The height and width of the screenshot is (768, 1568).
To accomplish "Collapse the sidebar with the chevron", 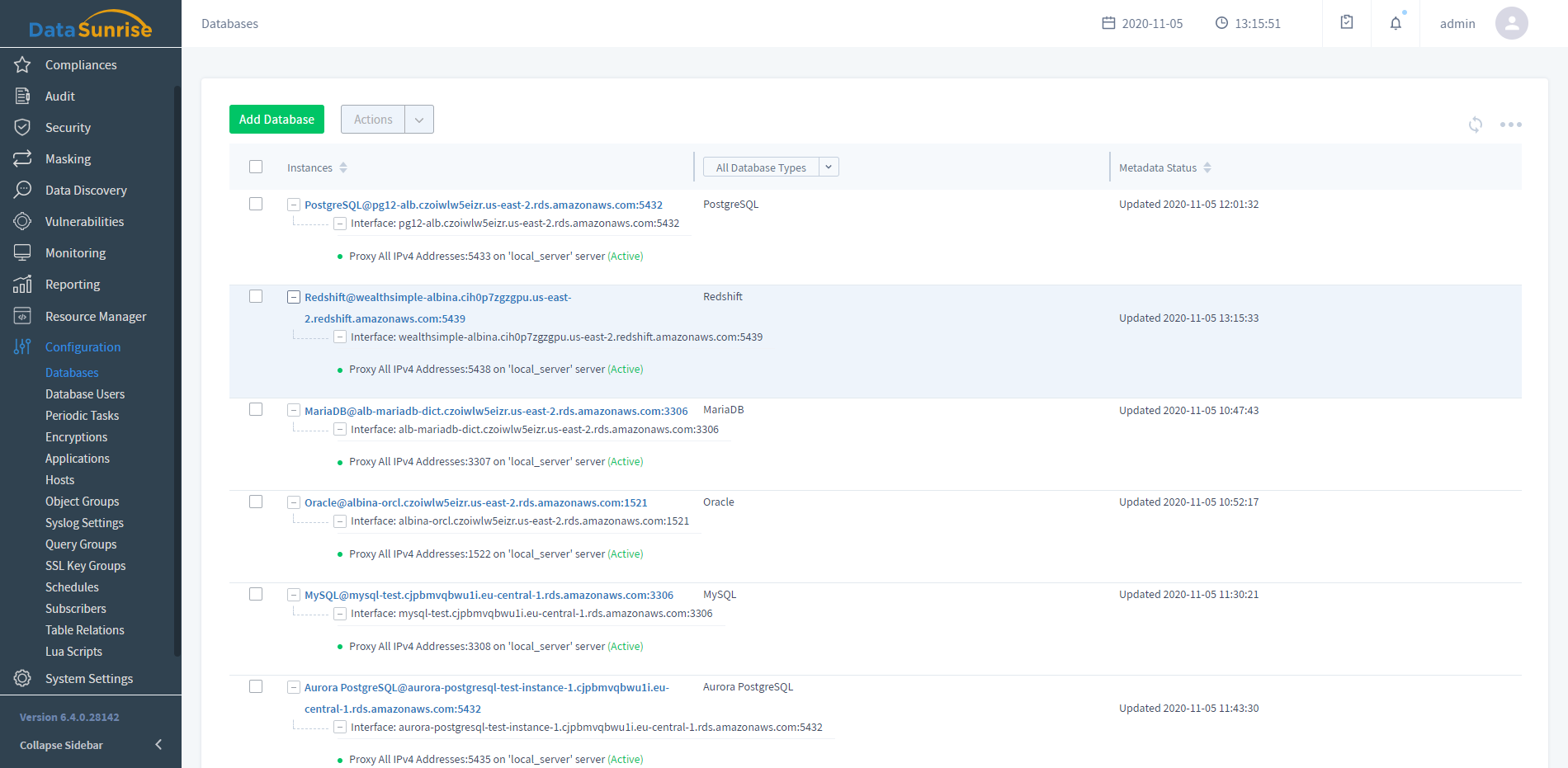I will (158, 745).
